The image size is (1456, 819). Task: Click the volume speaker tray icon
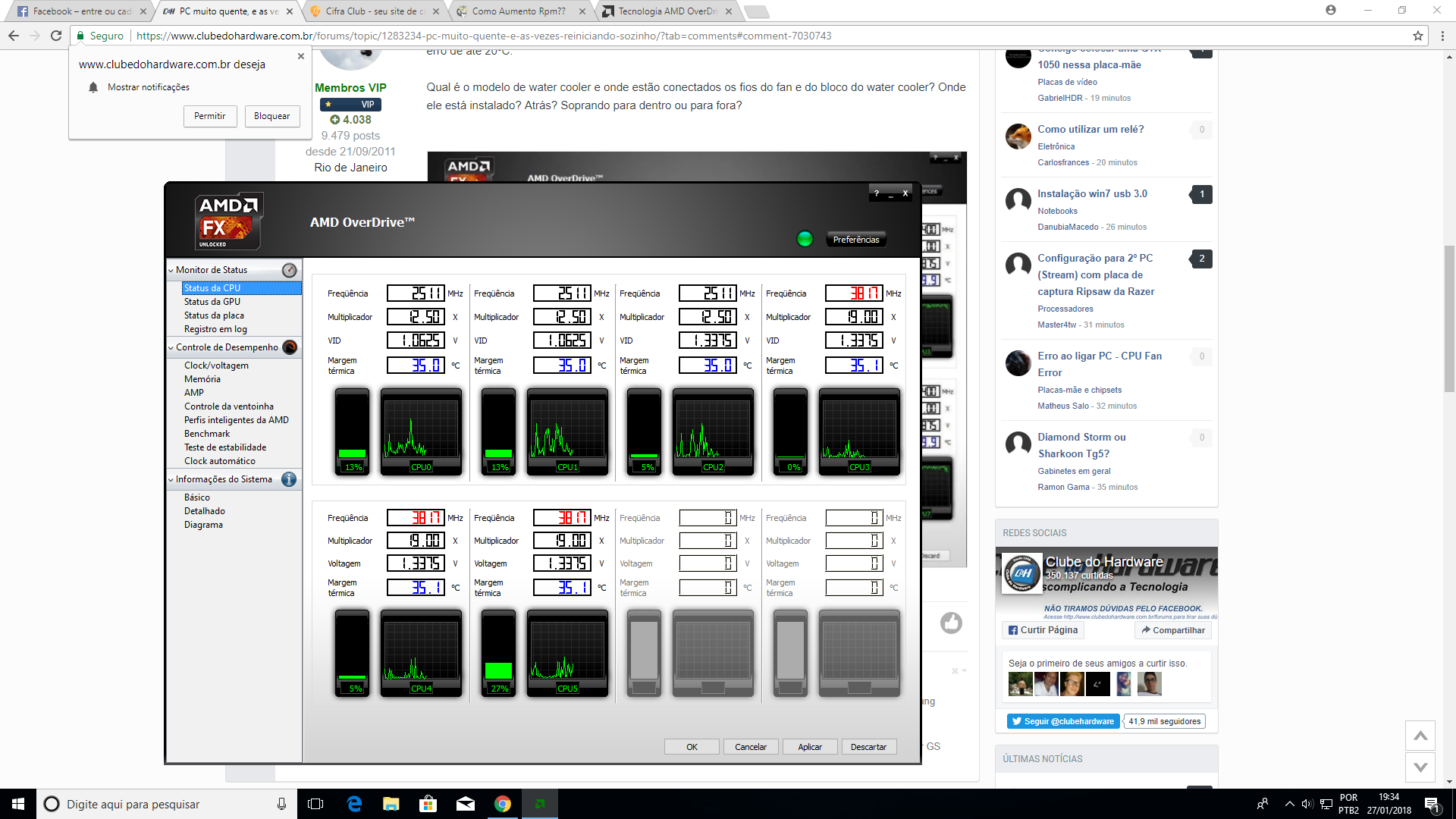[x=1307, y=804]
